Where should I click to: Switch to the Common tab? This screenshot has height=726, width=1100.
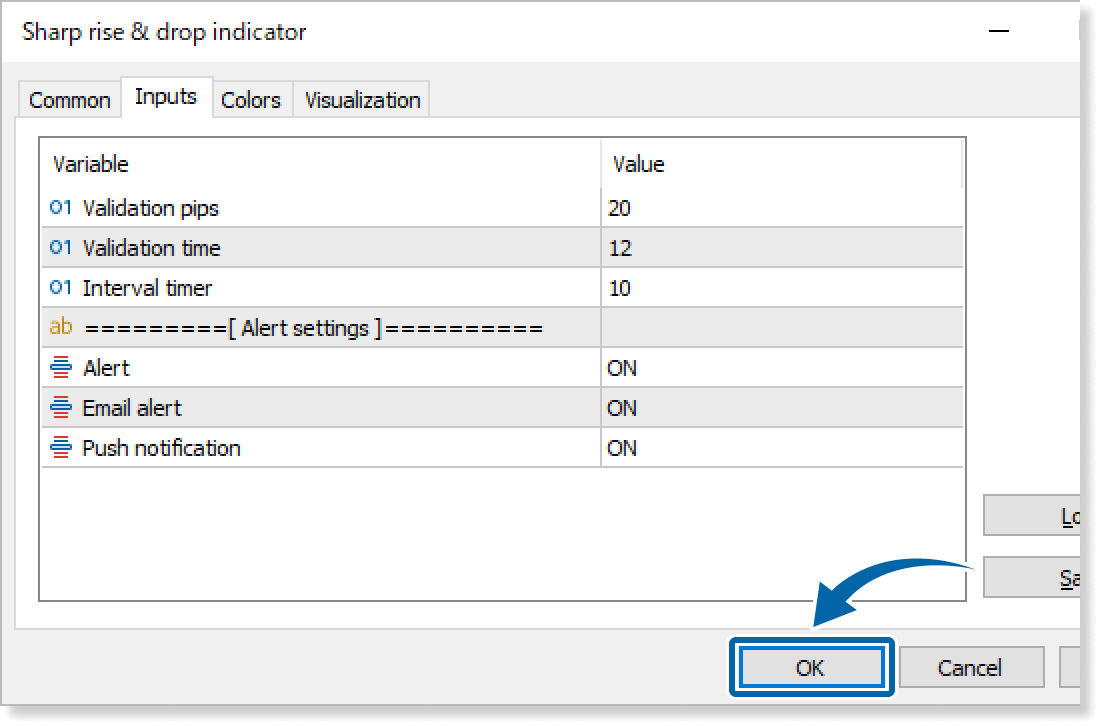click(69, 100)
